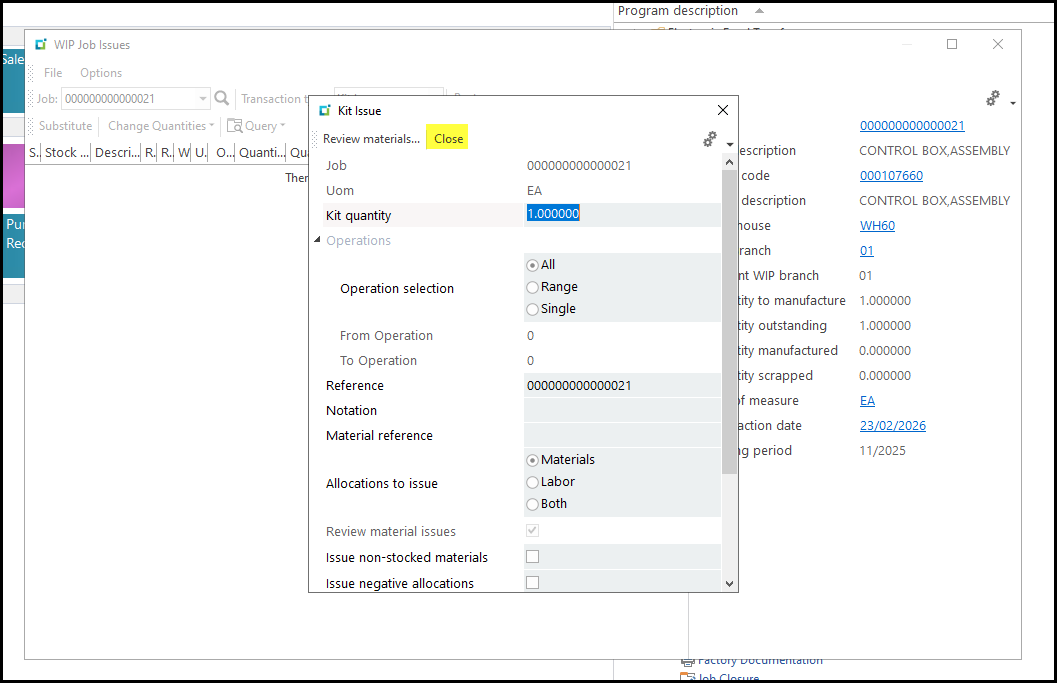Click the Kit Issue dialog logo icon
The image size is (1057, 683).
(325, 111)
